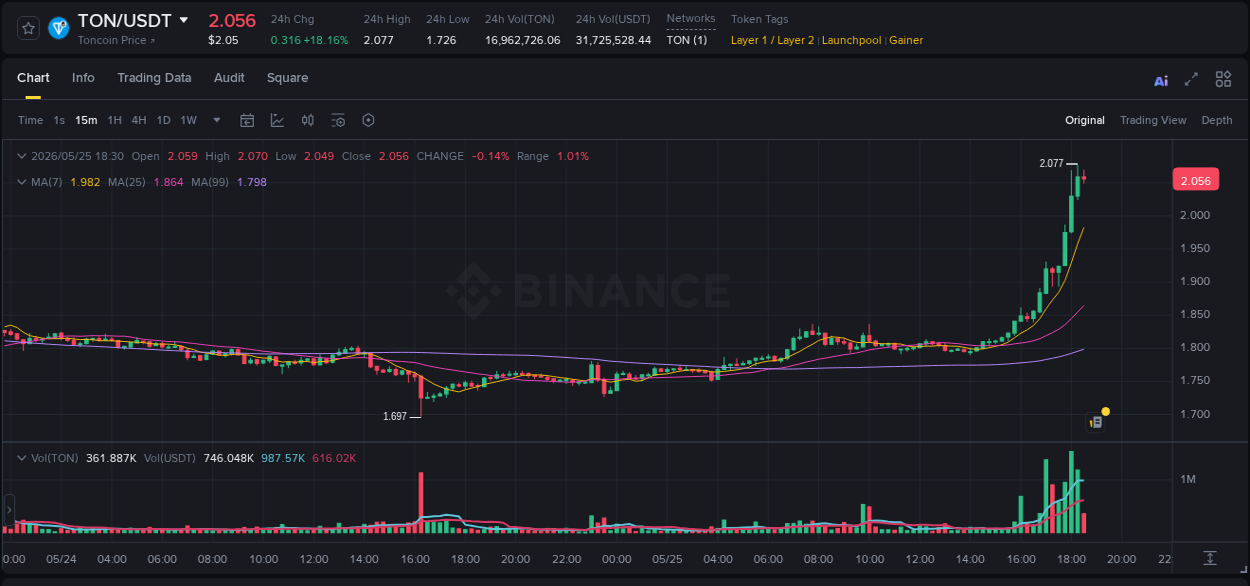
Task: Click the TON (1) network entry
Action: 687,40
